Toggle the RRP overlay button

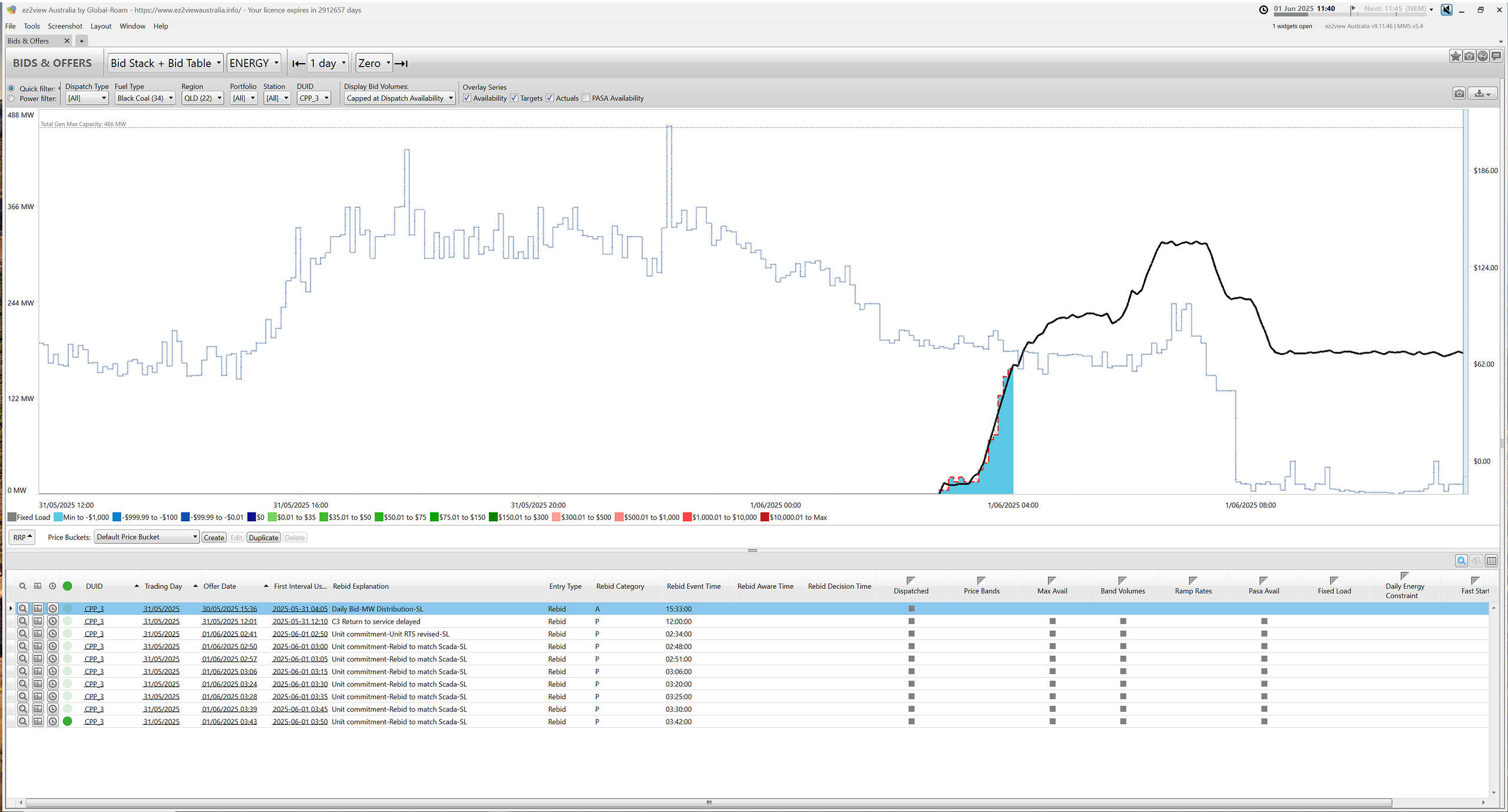click(22, 538)
